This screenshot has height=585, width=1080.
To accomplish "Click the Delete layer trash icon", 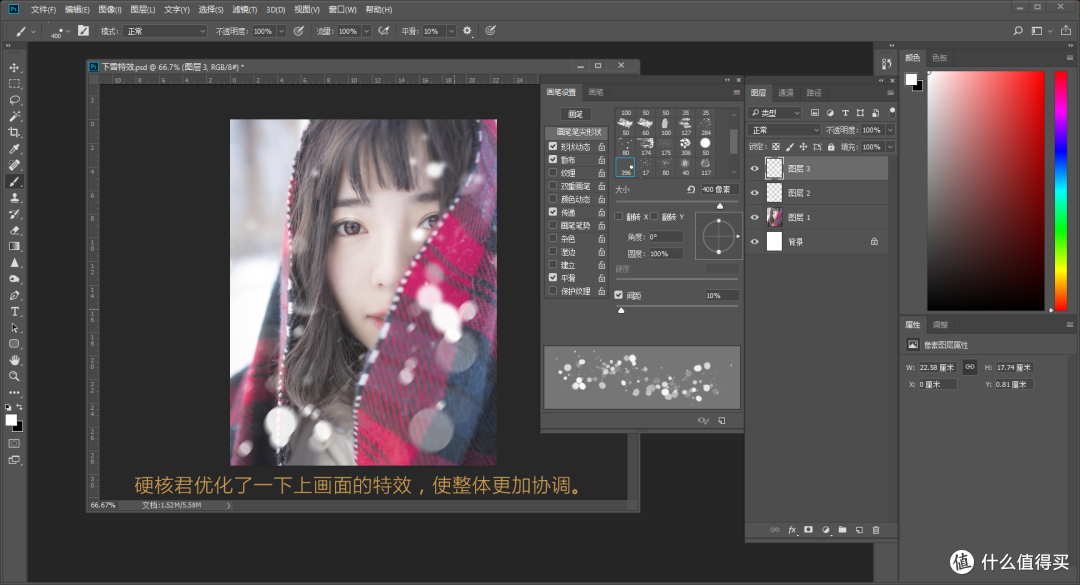I will [876, 529].
